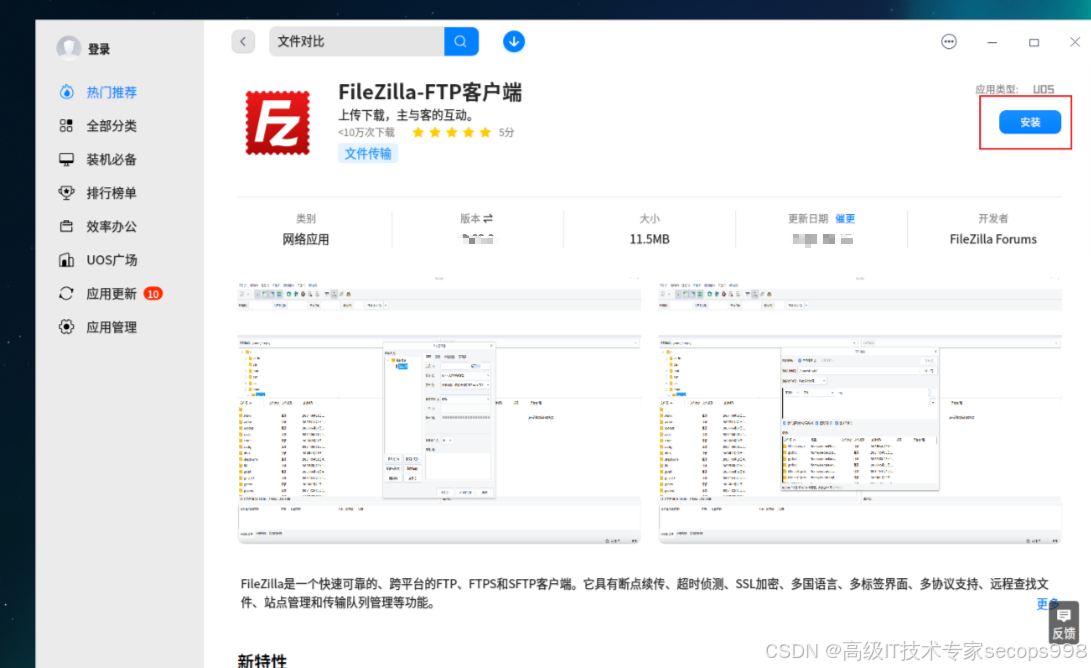Viewport: 1091px width, 668px height.
Task: Click the 网络应用 category value
Action: [x=305, y=239]
